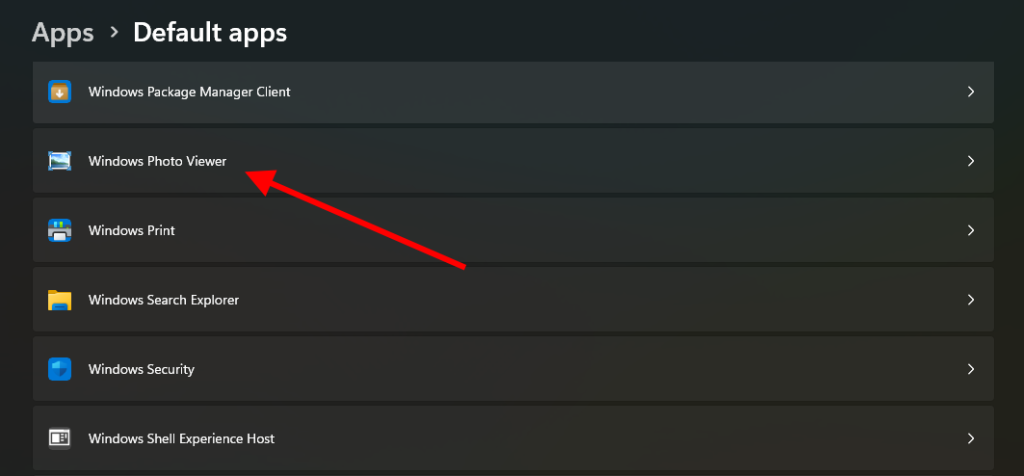Open Windows Security defaults entry

141,369
